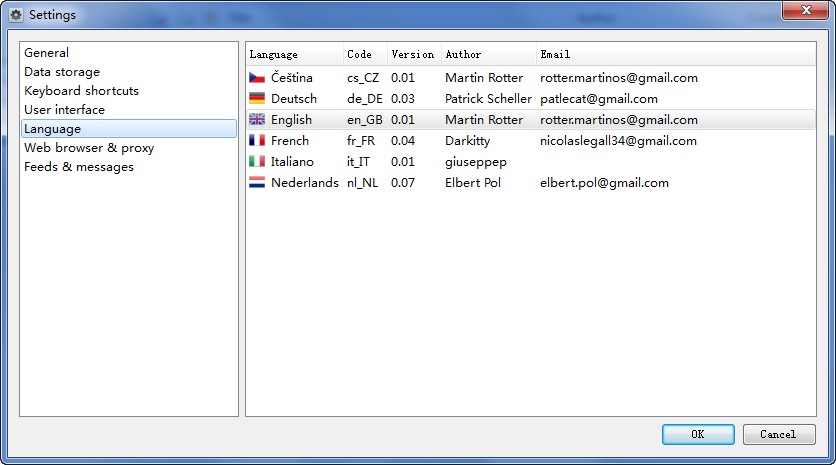Sort by the Language column header
This screenshot has width=836, height=465.
pyautogui.click(x=294, y=54)
